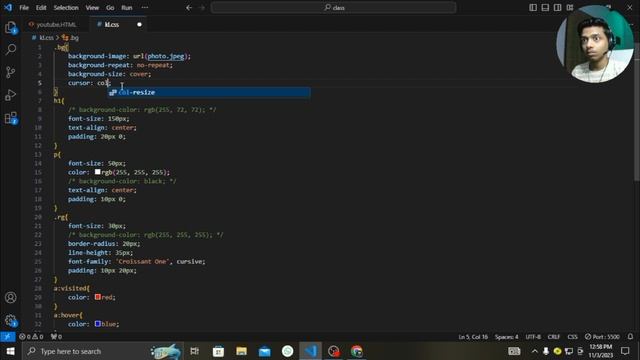Open the red color swatch picker
Screen dimensions: 640x360
pyautogui.click(x=98, y=297)
